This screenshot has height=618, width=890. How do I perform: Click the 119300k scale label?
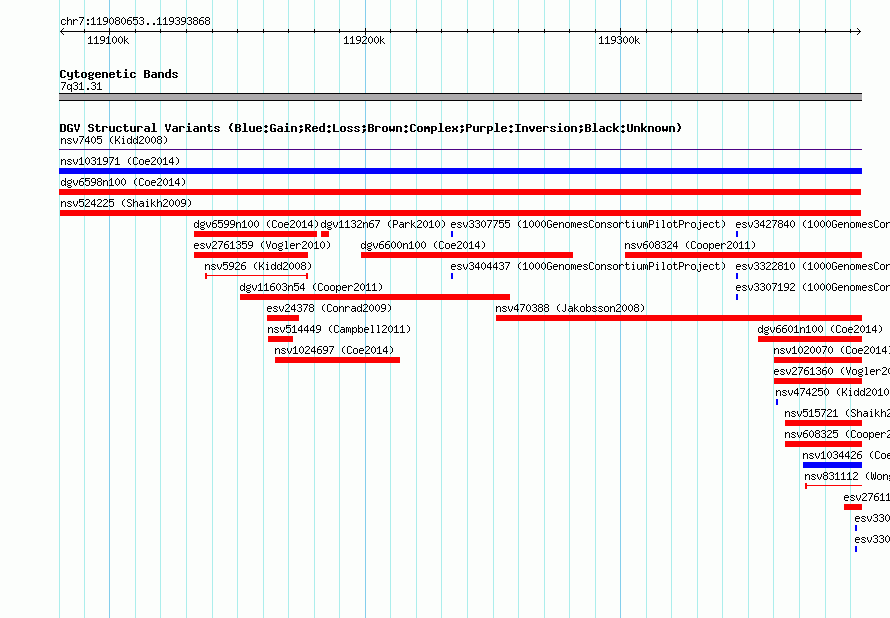coord(619,40)
